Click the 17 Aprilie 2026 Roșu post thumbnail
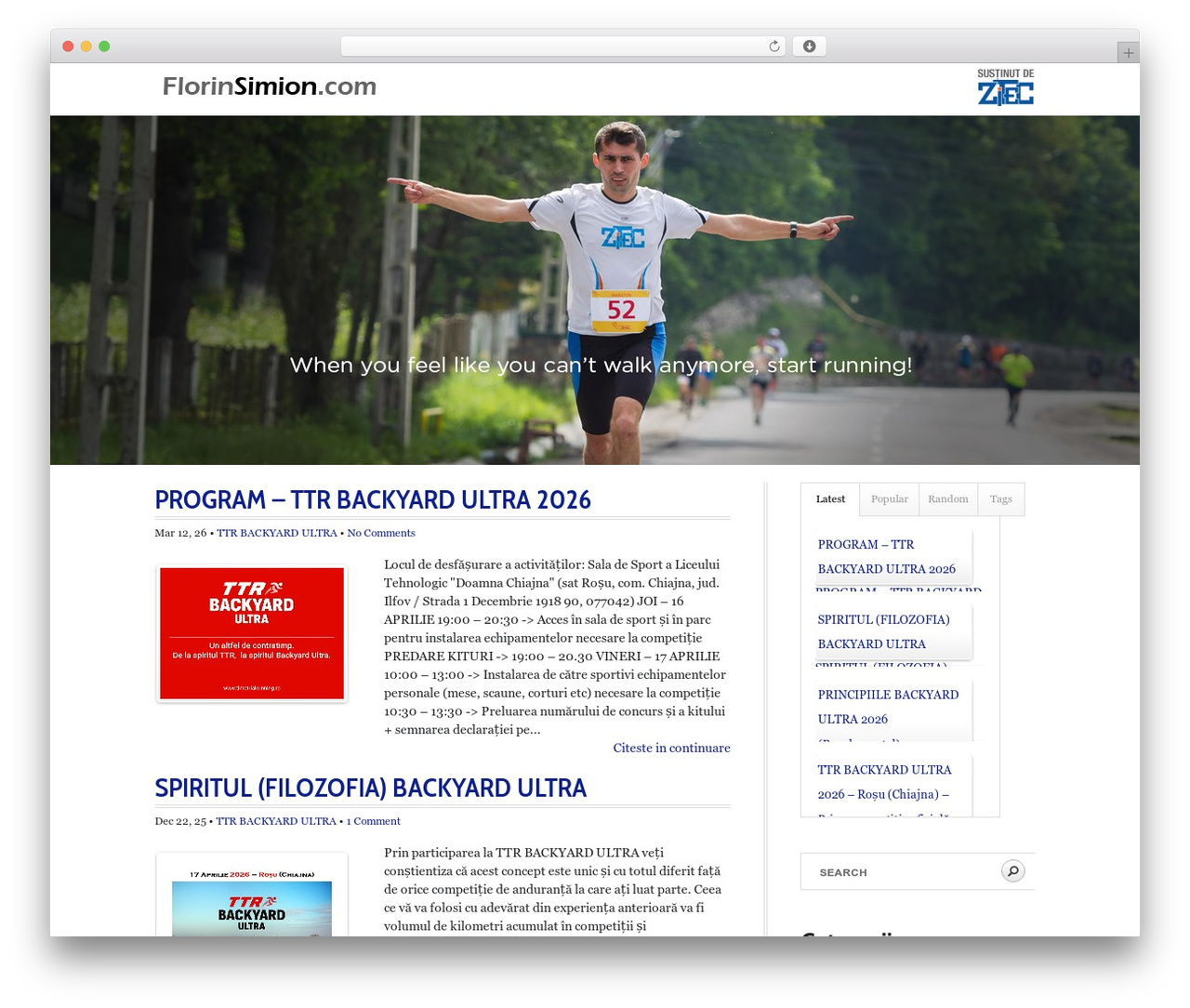 click(x=252, y=895)
